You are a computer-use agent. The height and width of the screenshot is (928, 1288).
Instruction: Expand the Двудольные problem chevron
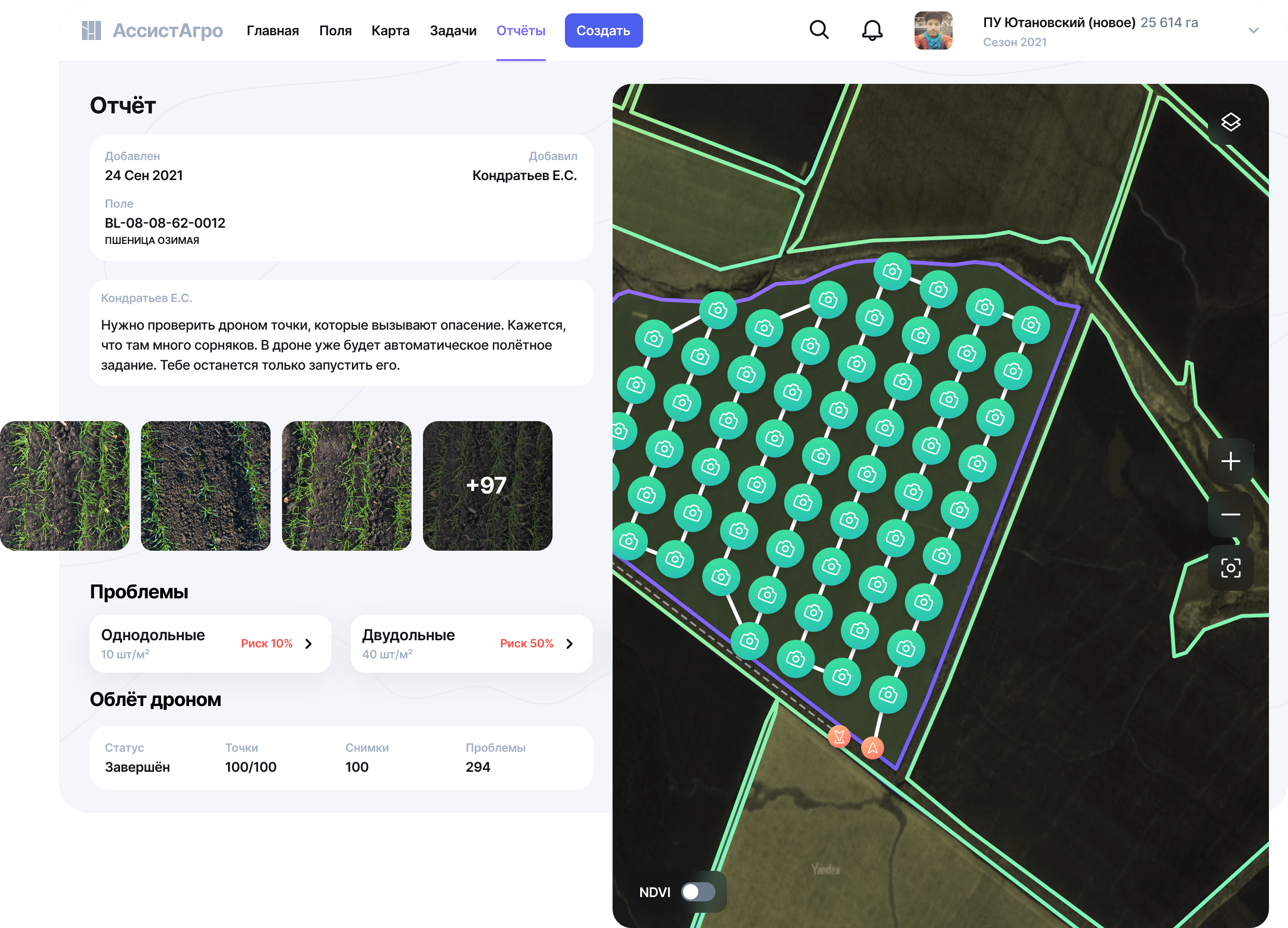pyautogui.click(x=570, y=644)
